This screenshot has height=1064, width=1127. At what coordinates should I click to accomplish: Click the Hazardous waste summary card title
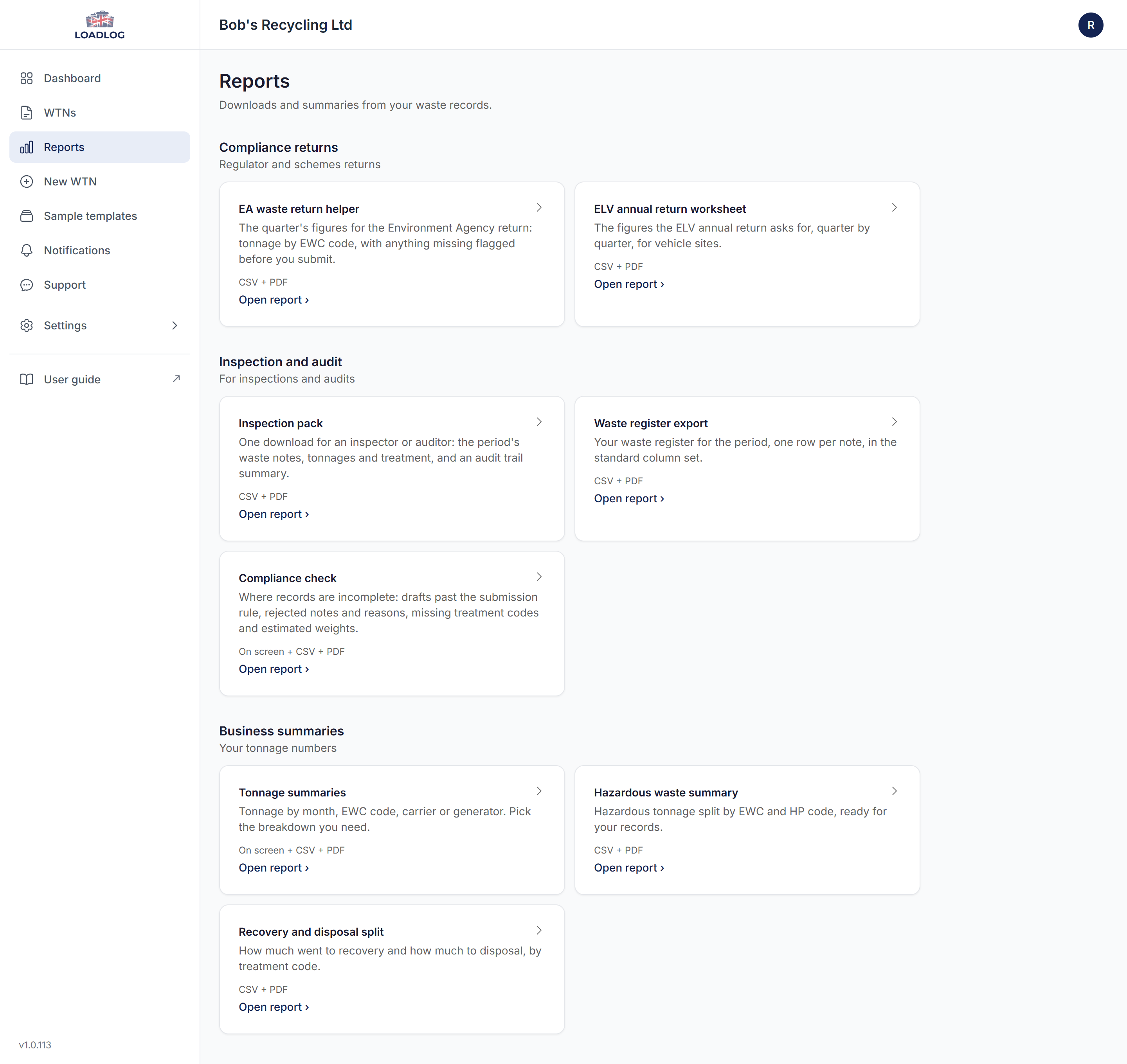pos(666,793)
